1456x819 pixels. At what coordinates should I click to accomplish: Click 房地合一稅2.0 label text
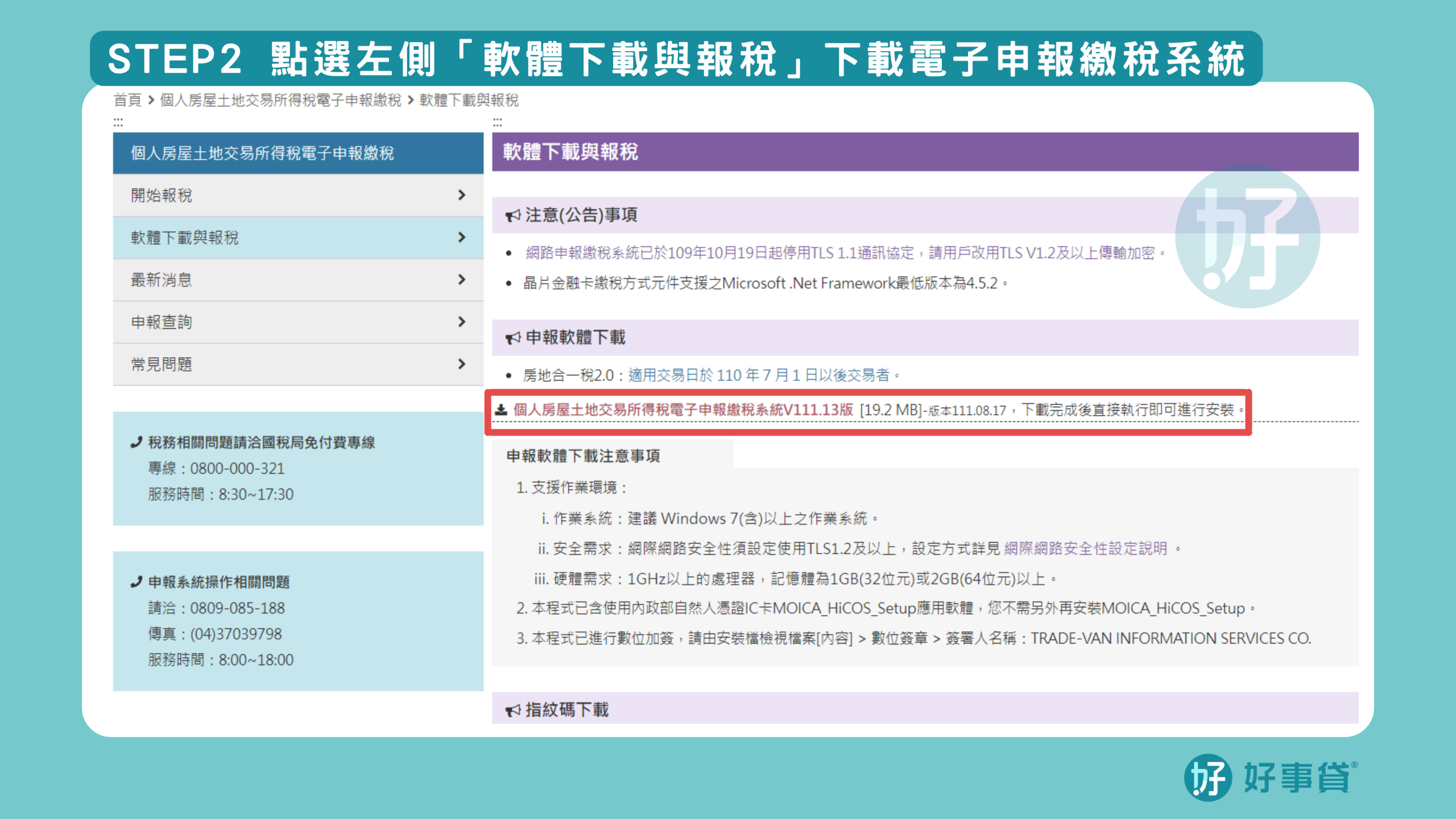point(568,375)
